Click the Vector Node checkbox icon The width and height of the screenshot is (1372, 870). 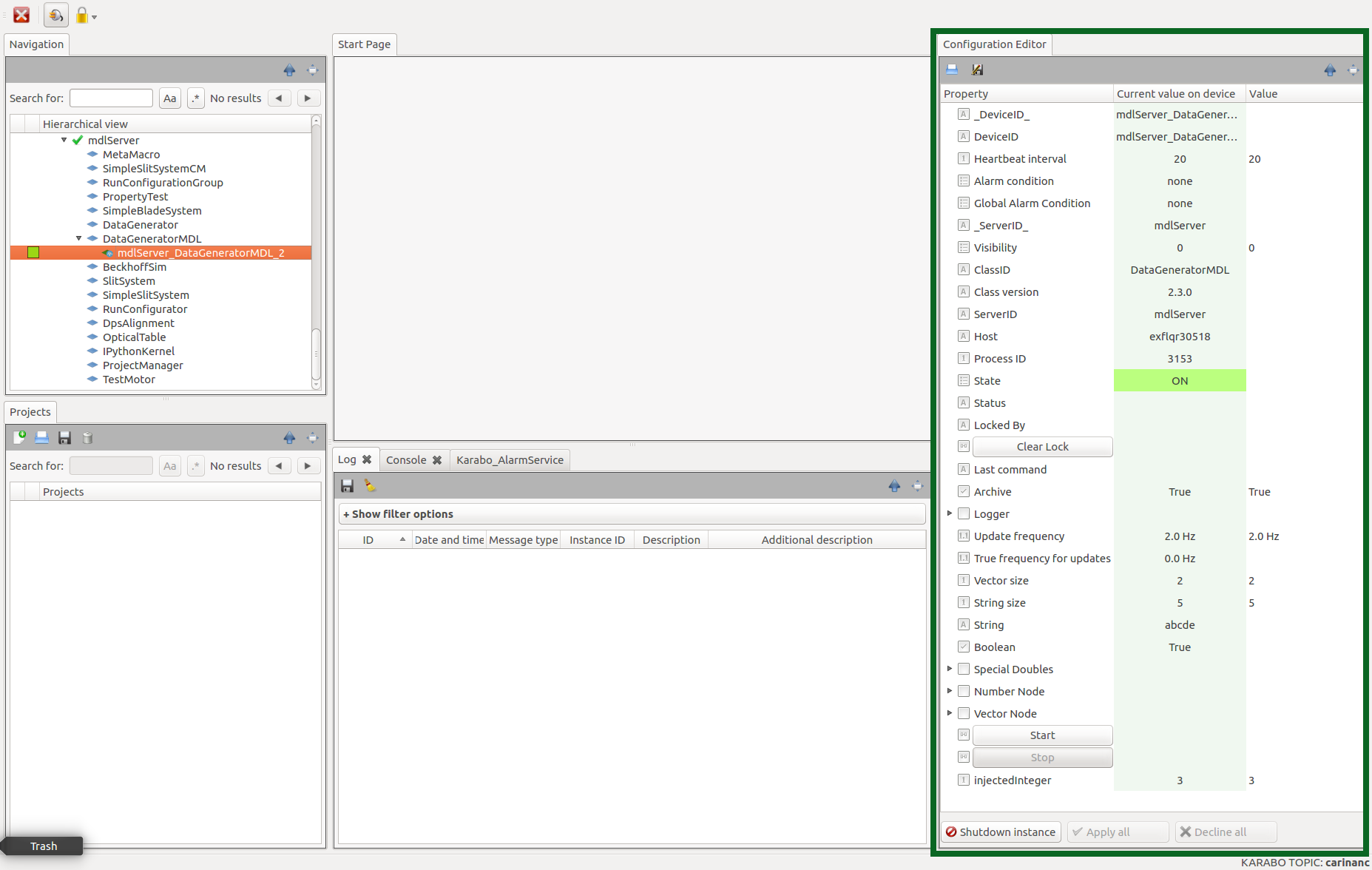coord(964,713)
